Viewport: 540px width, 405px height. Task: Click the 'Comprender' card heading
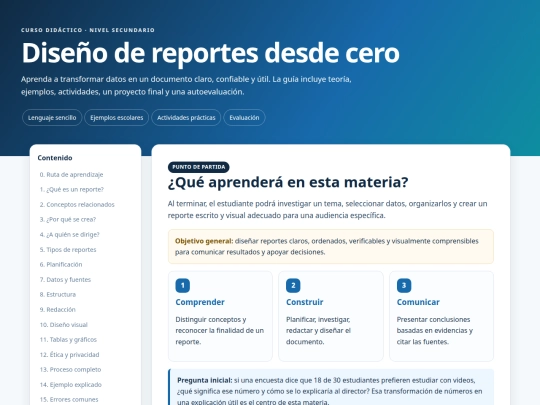click(200, 302)
